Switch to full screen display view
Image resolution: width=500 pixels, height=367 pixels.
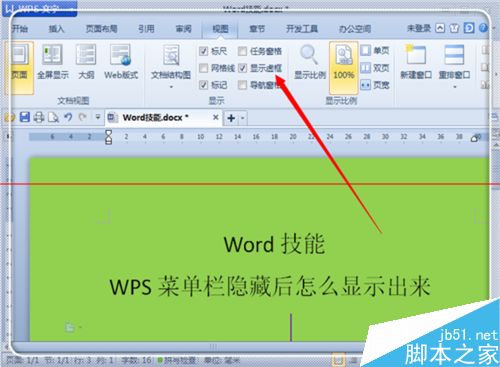[x=53, y=62]
